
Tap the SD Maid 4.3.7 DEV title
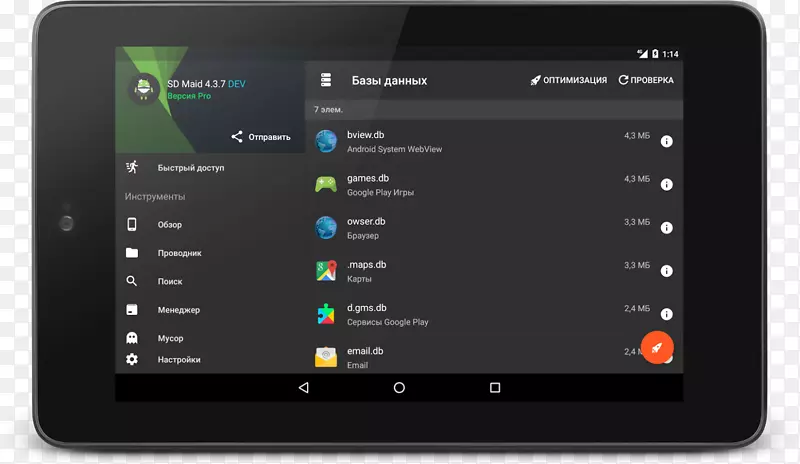point(206,84)
